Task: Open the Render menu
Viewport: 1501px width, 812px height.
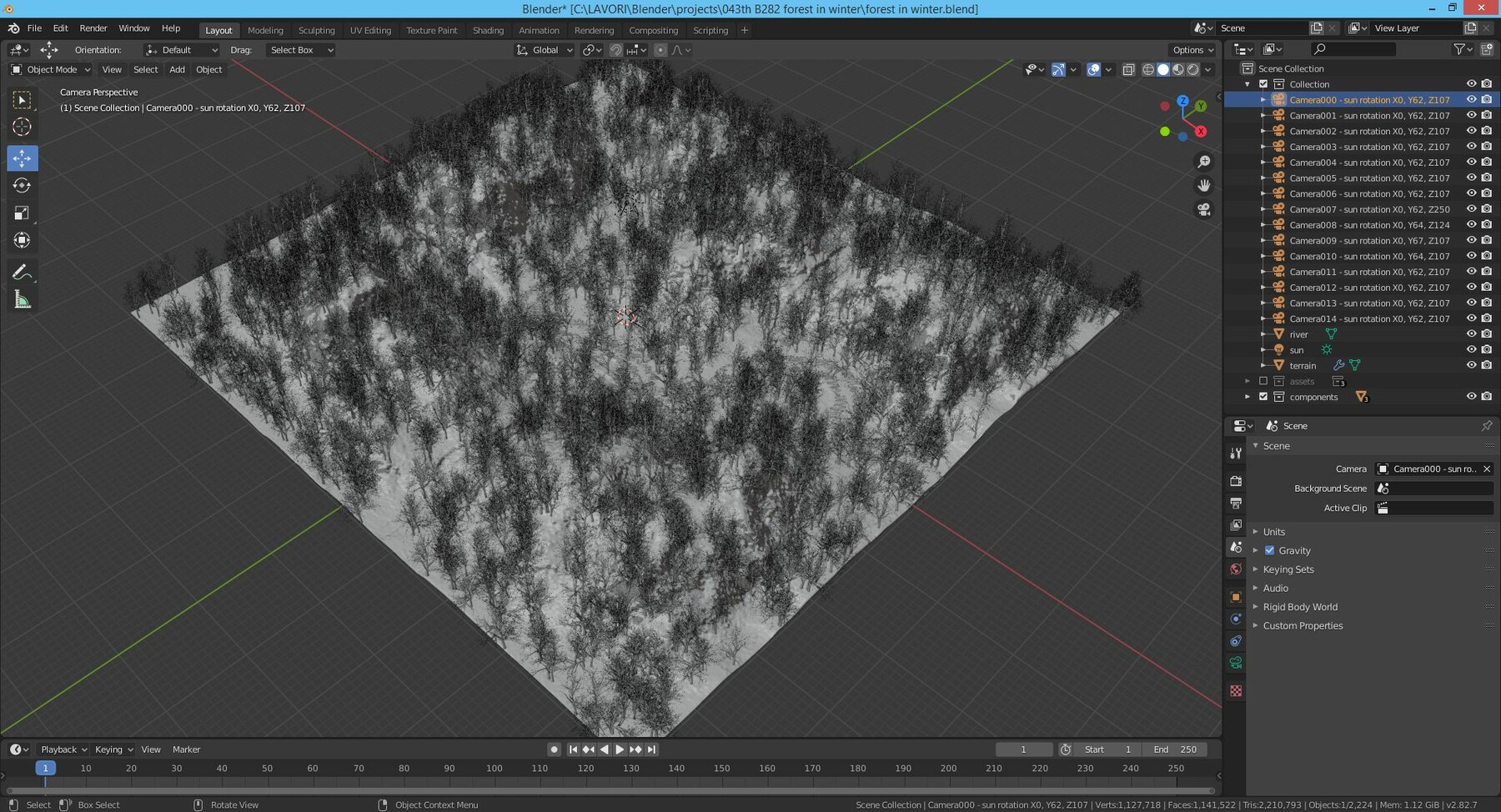Action: point(93,28)
